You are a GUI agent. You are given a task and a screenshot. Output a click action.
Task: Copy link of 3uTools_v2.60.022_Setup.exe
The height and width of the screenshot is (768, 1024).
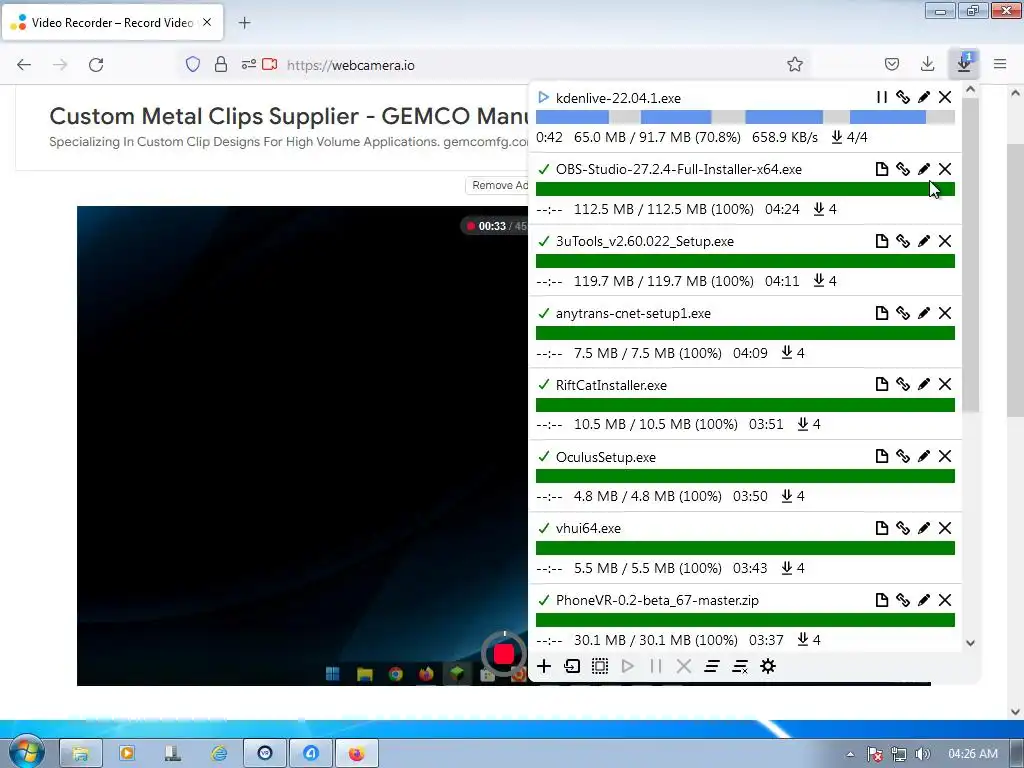point(903,241)
